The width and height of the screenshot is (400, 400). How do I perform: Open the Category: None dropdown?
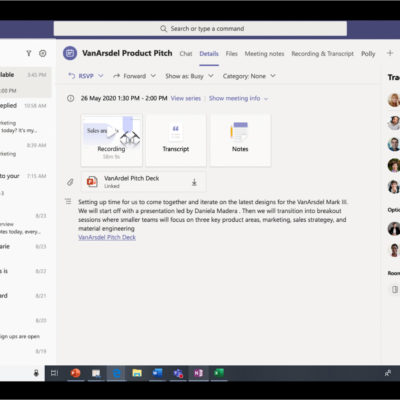[249, 76]
